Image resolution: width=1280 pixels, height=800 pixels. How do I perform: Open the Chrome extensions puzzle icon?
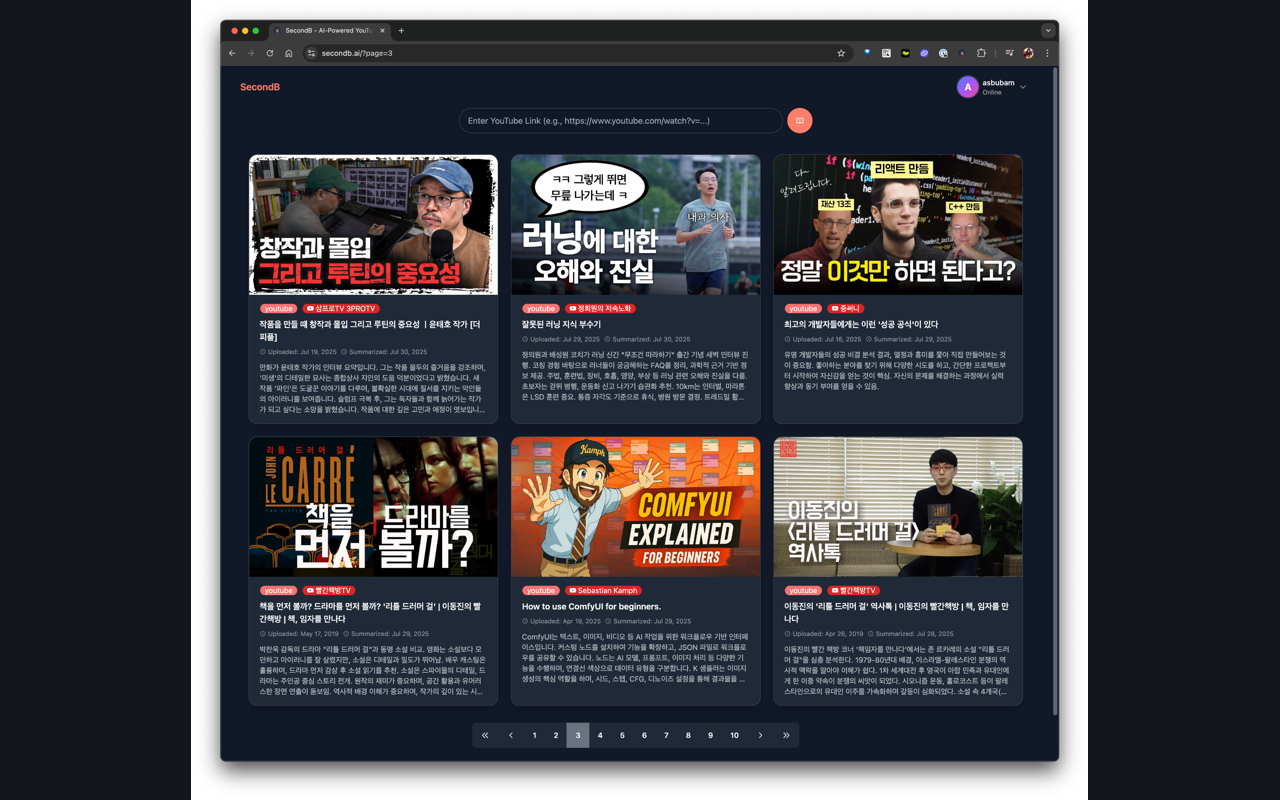tap(981, 53)
